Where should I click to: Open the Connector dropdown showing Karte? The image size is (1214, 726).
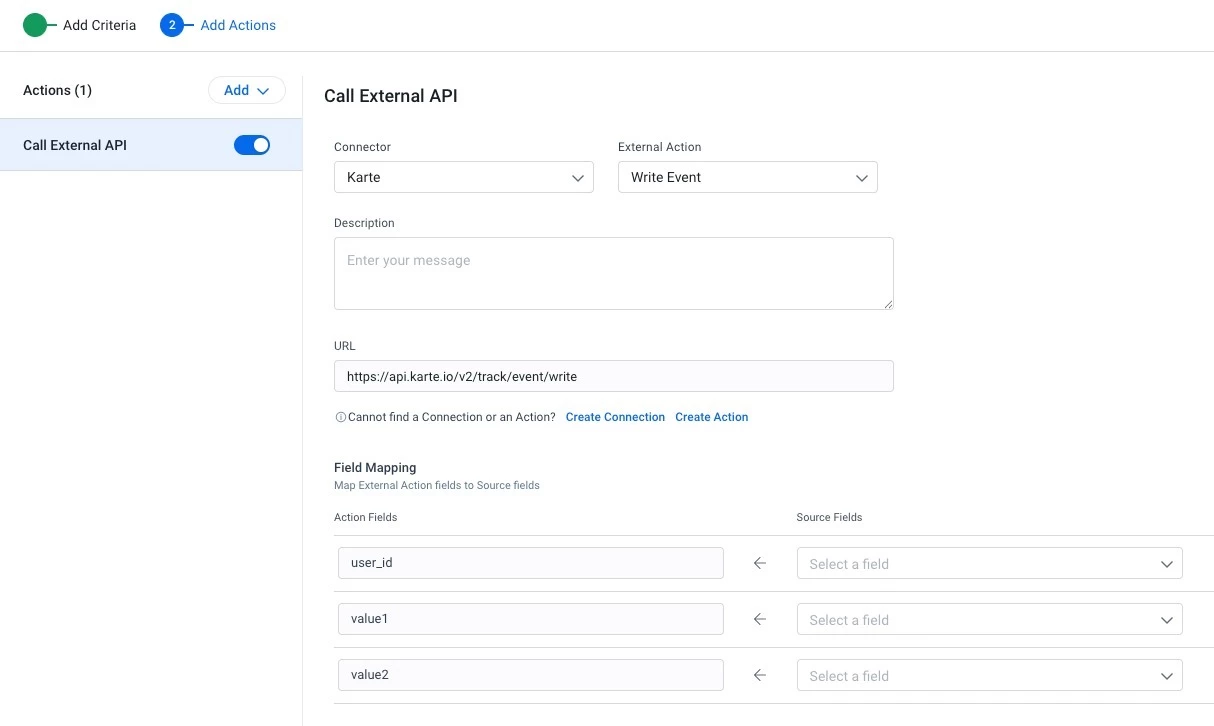[x=463, y=177]
